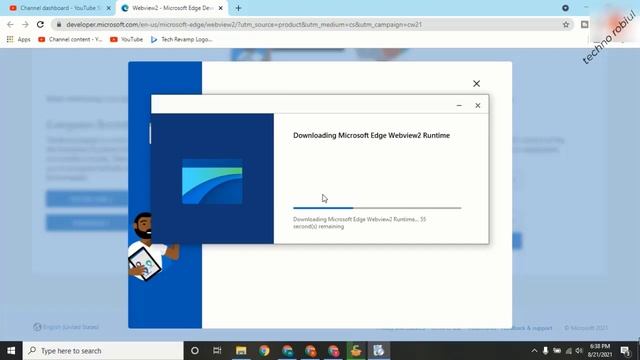Go forward in browser history

click(25, 24)
